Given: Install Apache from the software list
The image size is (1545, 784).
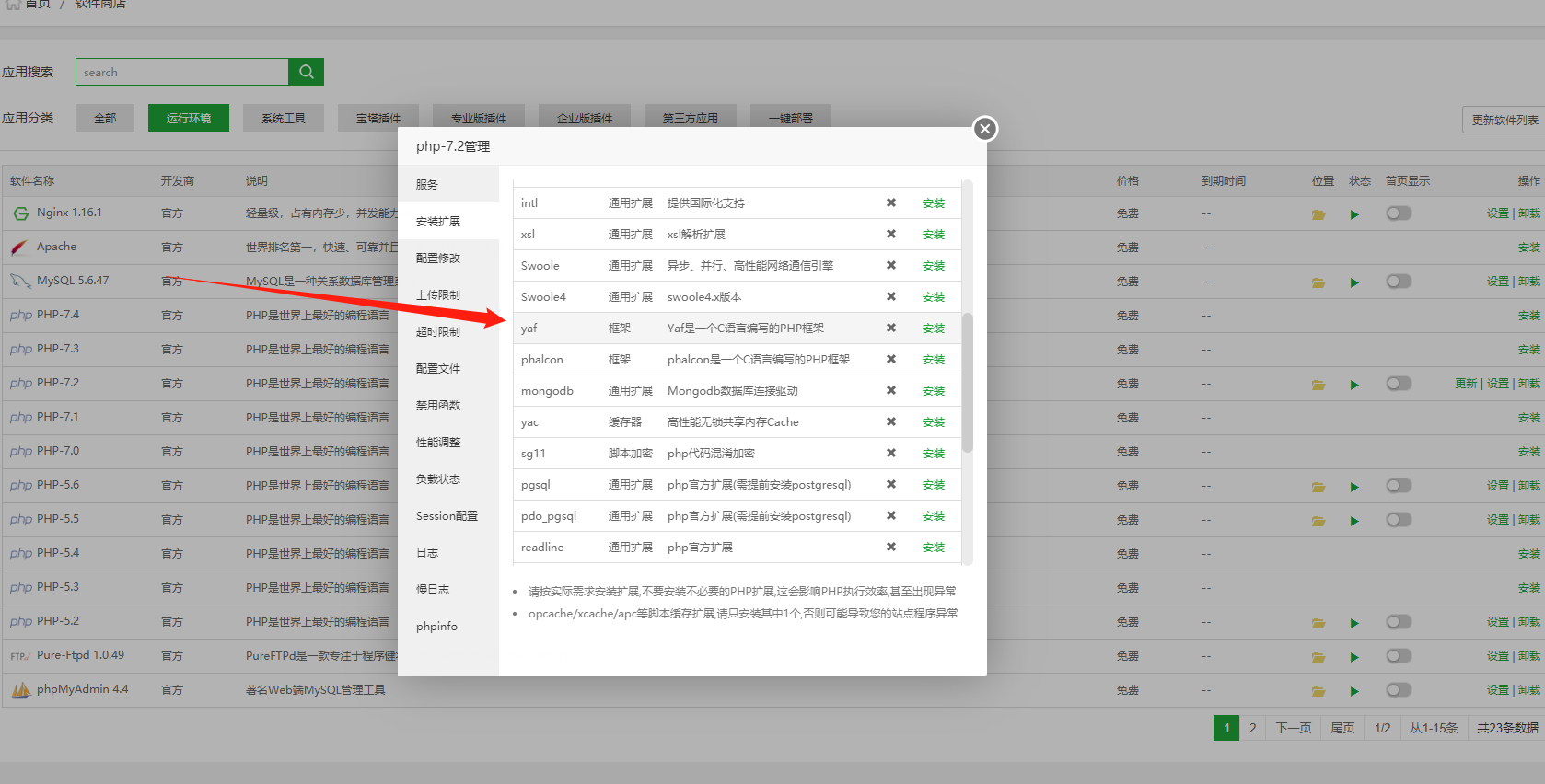Looking at the screenshot, I should coord(1528,248).
